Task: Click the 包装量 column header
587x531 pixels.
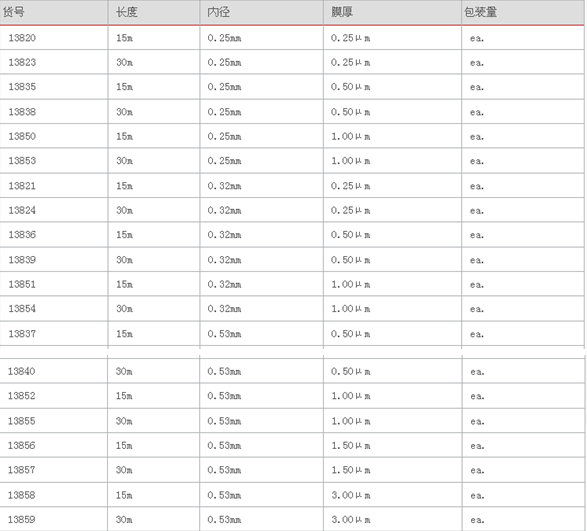Action: click(x=480, y=12)
